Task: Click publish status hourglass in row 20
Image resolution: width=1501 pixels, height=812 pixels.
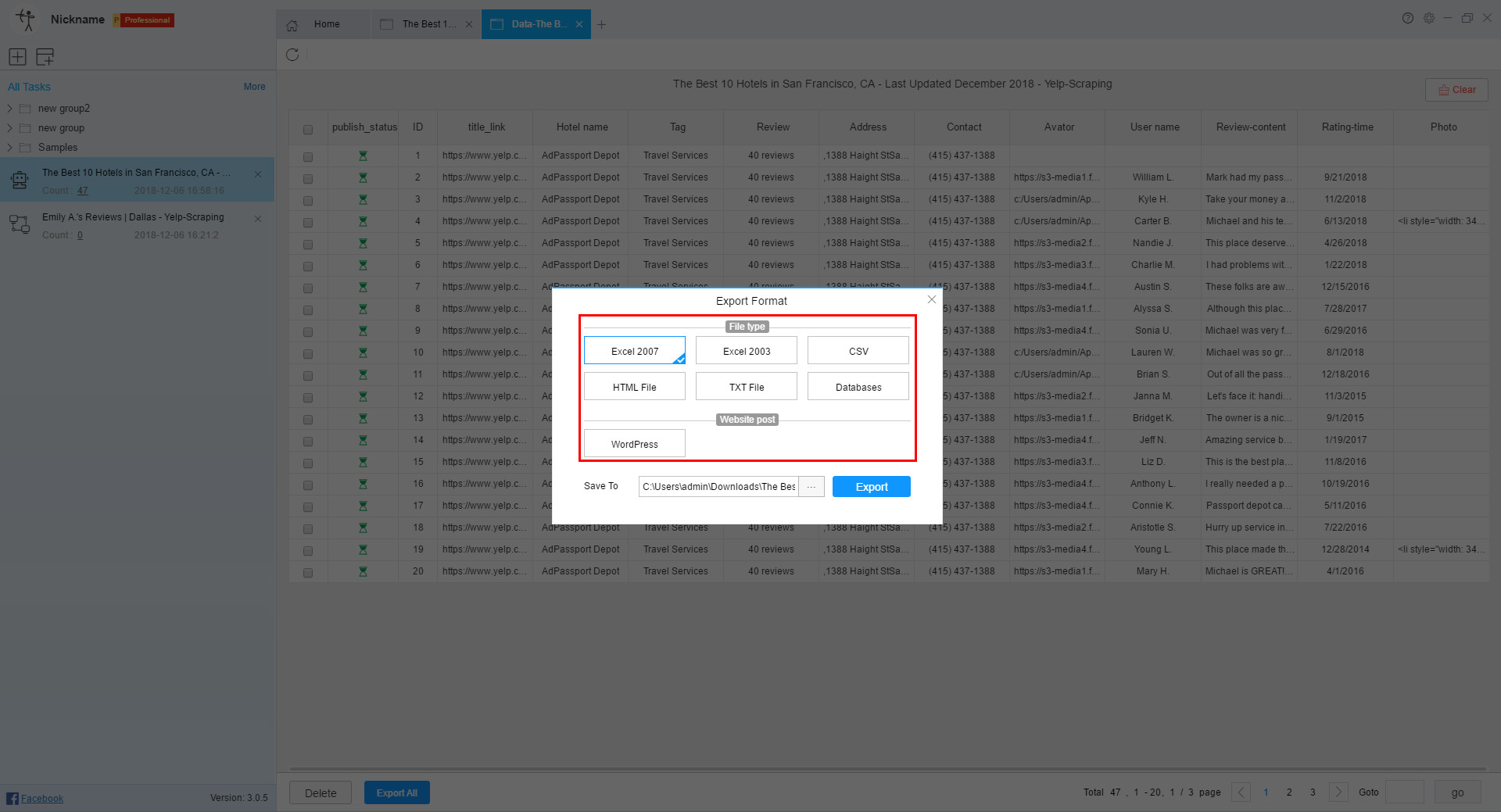Action: [x=363, y=571]
